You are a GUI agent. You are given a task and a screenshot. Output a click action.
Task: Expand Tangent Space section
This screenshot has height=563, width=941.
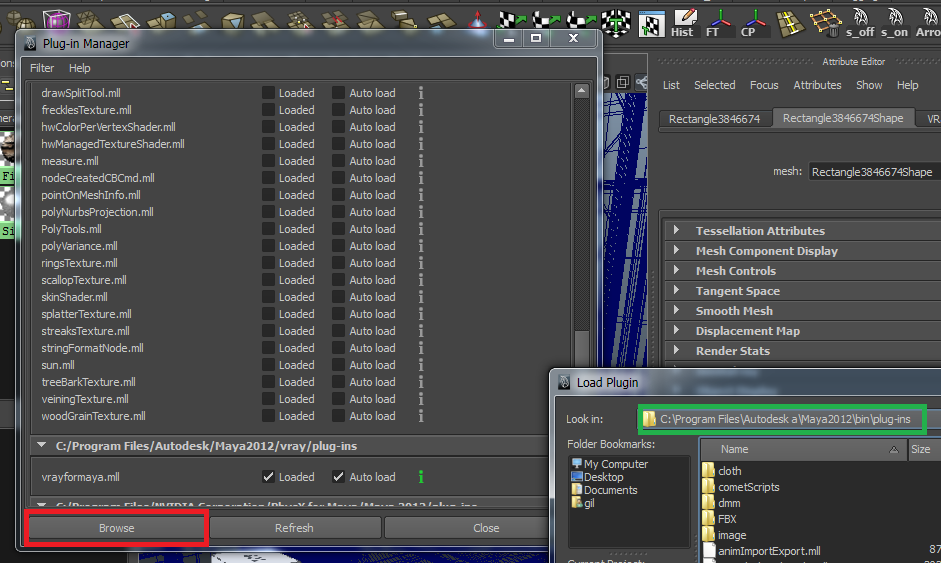677,290
